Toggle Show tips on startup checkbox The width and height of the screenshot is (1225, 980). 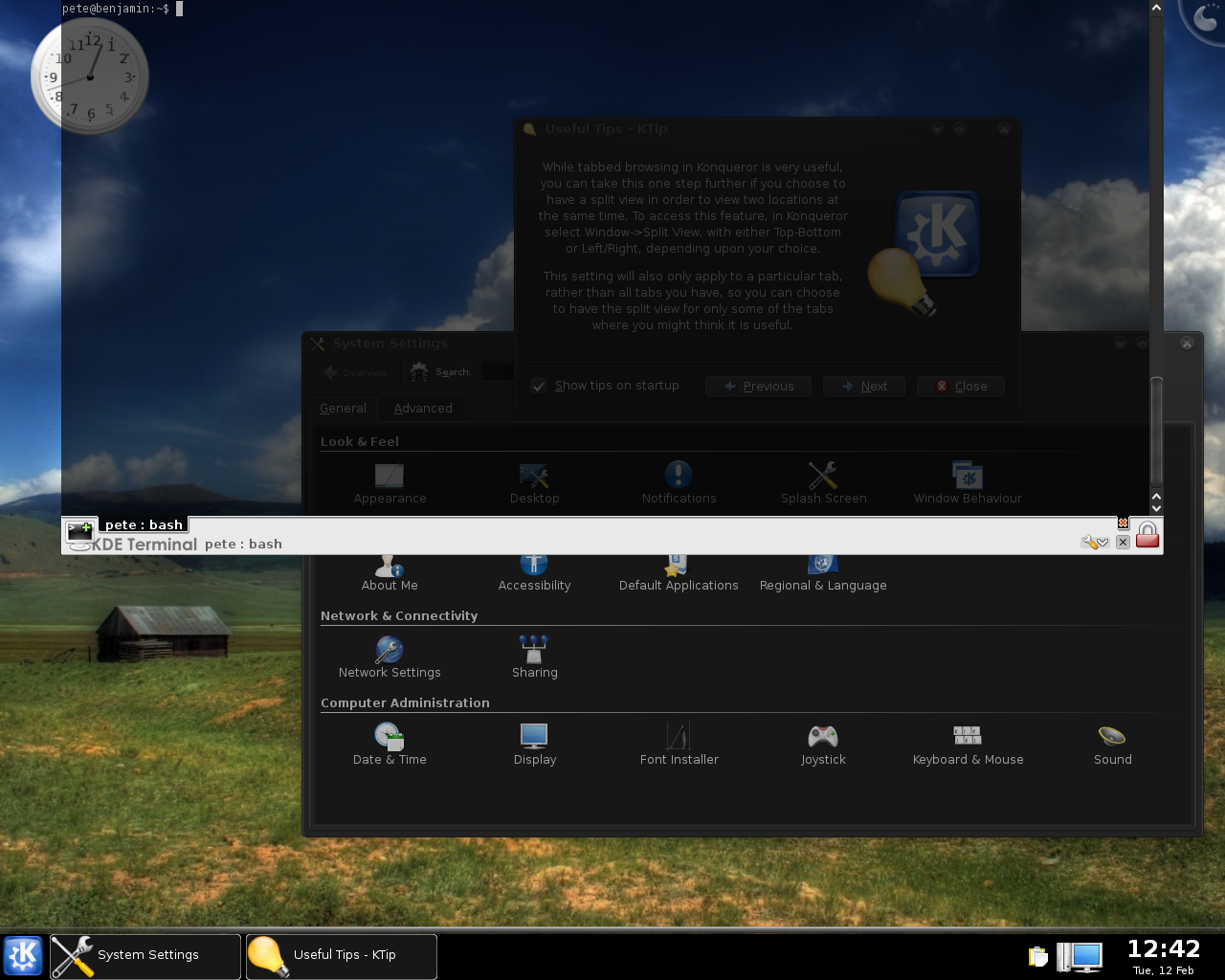539,386
